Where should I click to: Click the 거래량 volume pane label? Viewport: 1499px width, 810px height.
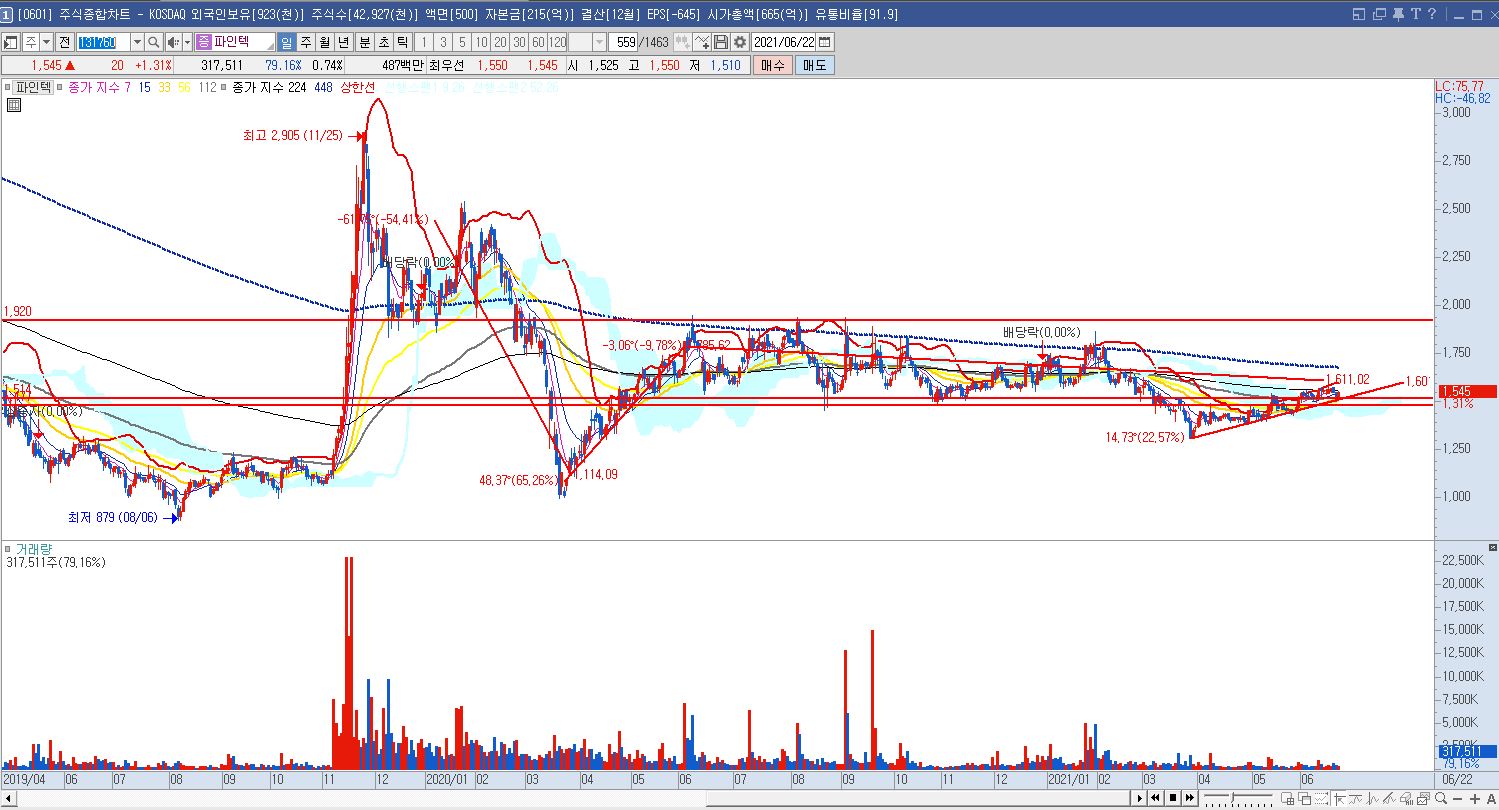pyautogui.click(x=34, y=549)
